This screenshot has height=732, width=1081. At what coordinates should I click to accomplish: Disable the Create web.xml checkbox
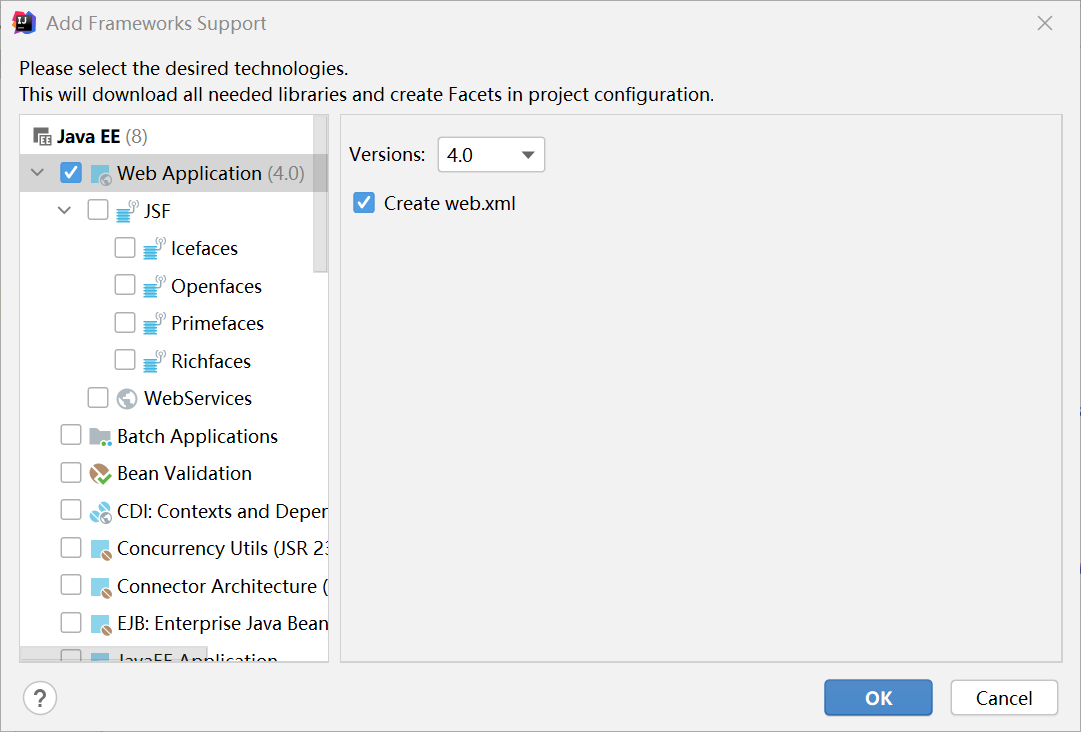point(364,203)
